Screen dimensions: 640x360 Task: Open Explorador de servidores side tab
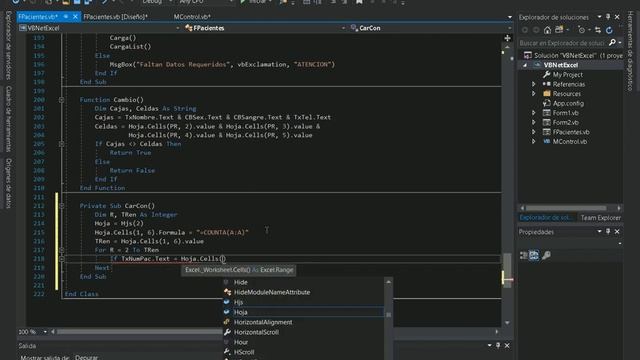[8, 45]
